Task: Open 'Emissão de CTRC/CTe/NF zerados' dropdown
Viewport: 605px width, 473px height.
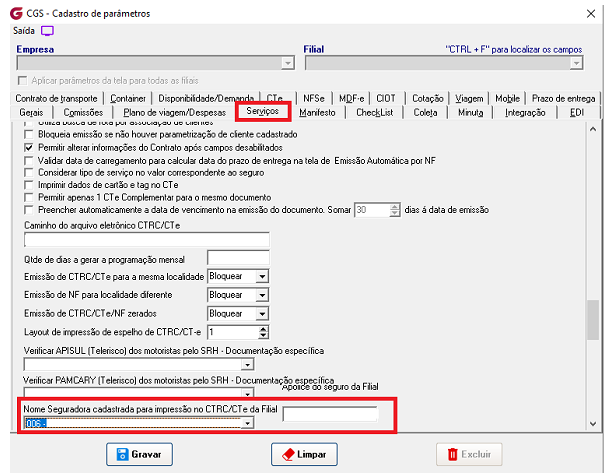Action: click(x=262, y=314)
